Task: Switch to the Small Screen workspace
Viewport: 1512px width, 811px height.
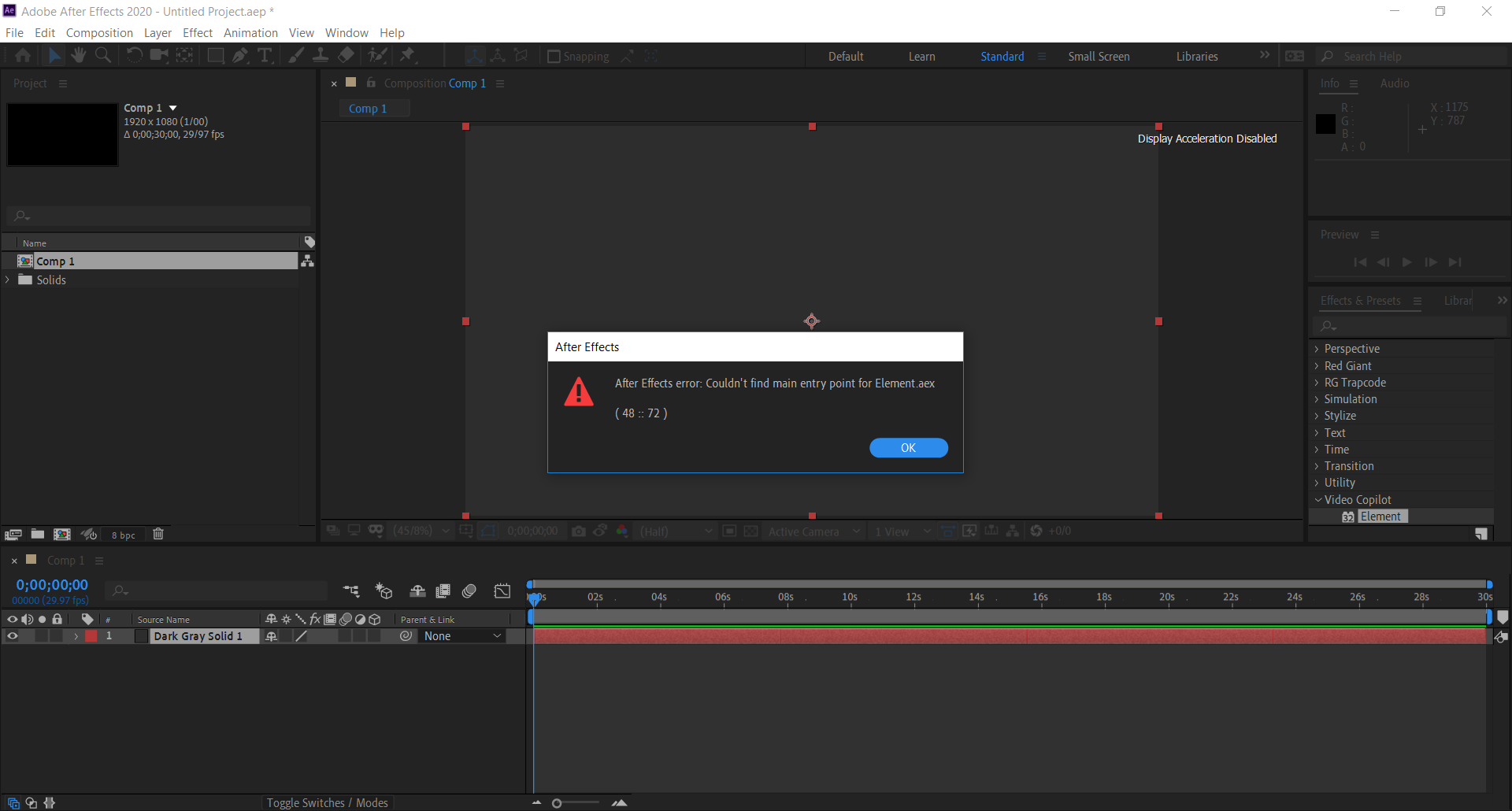Action: 1099,57
